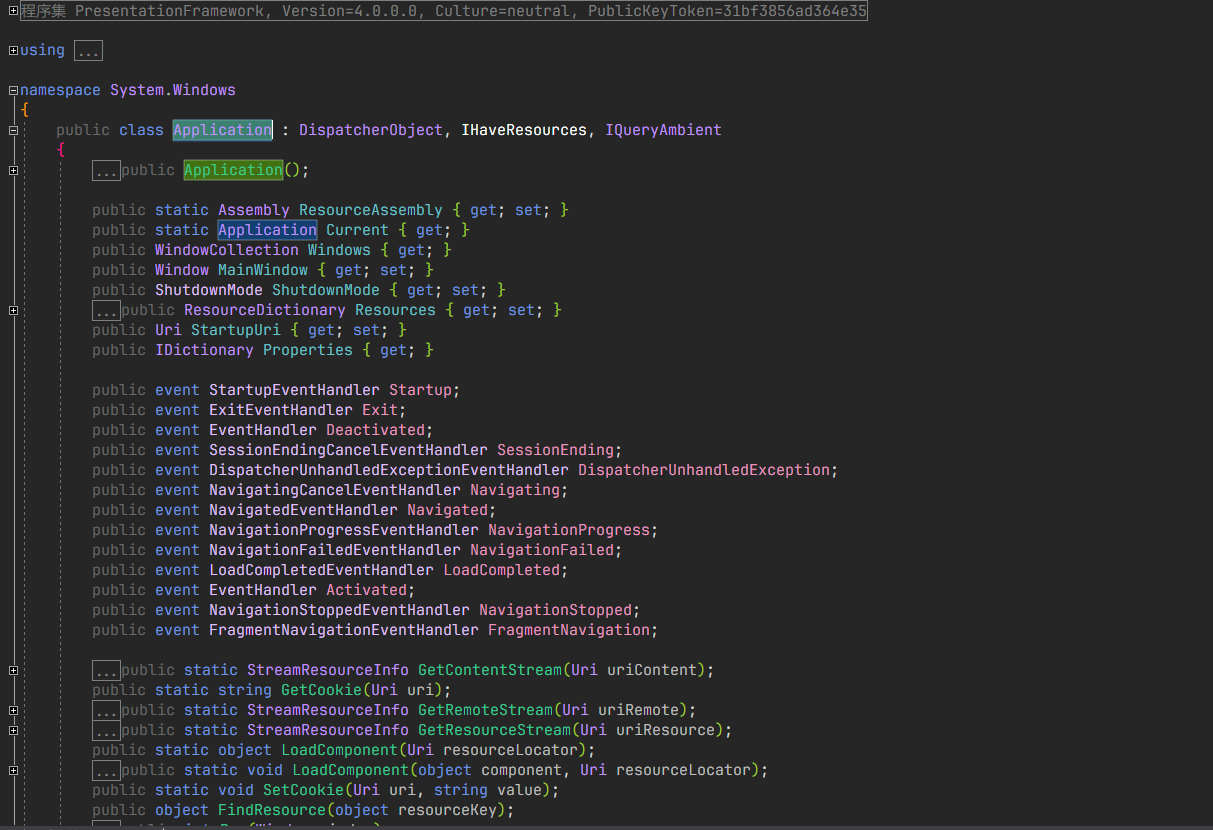Click ellipsis box before public Application()
This screenshot has height=830, width=1213.
coord(106,170)
